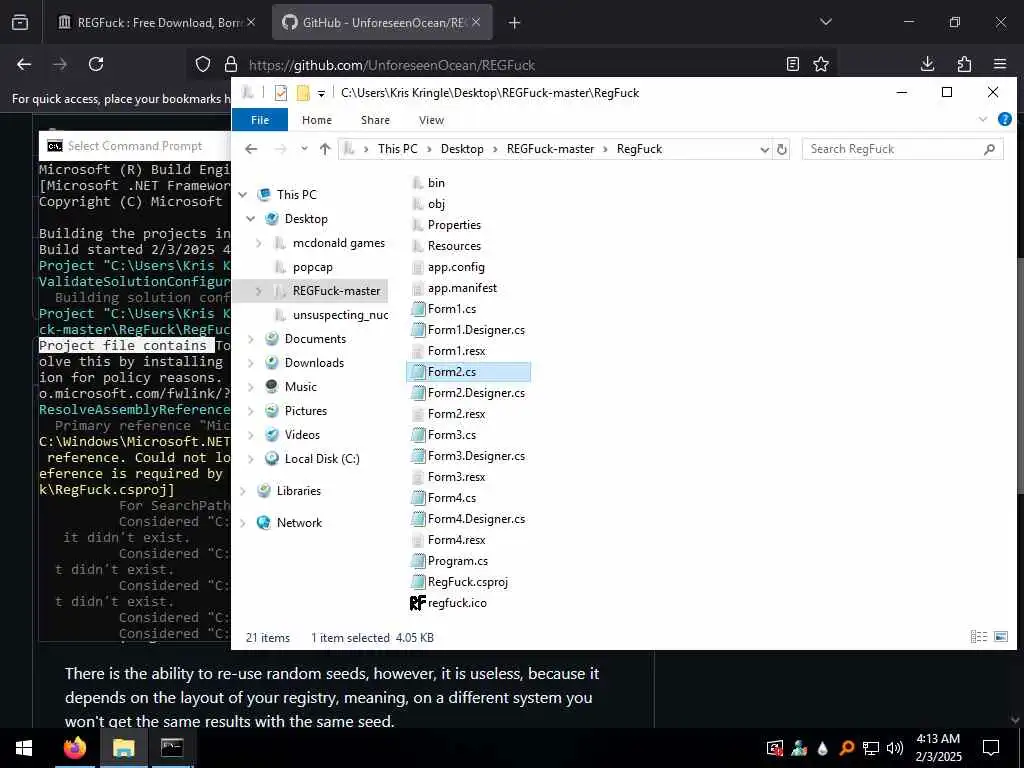
Task: Click This PC in breadcrumb path
Action: click(398, 149)
